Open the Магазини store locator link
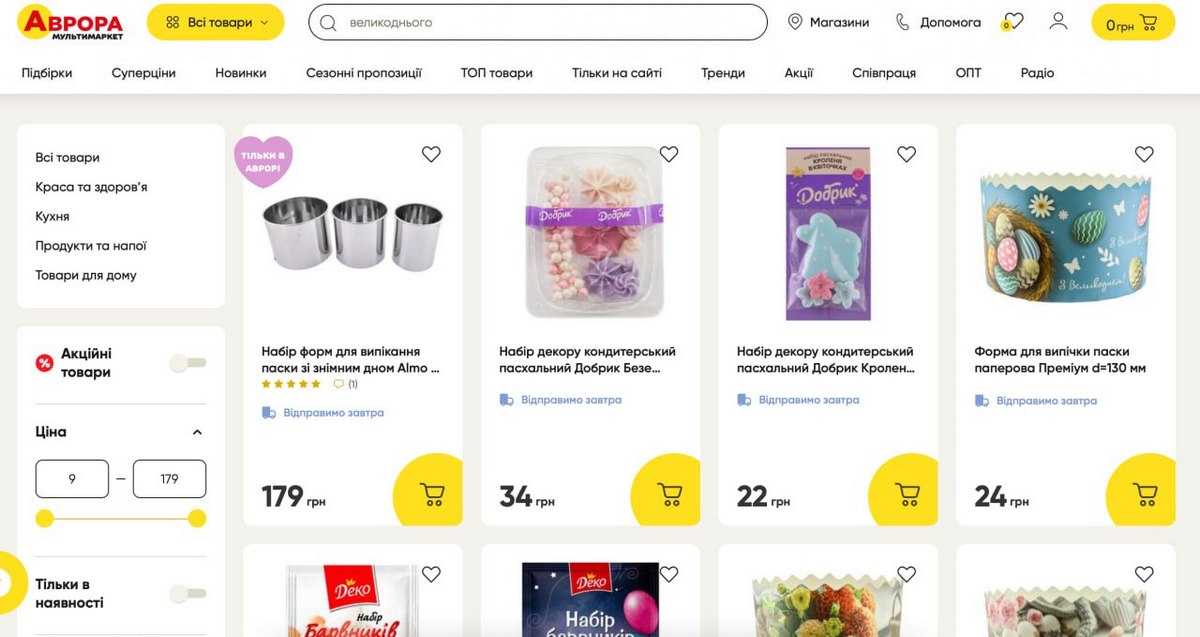This screenshot has width=1200, height=637. (x=828, y=22)
